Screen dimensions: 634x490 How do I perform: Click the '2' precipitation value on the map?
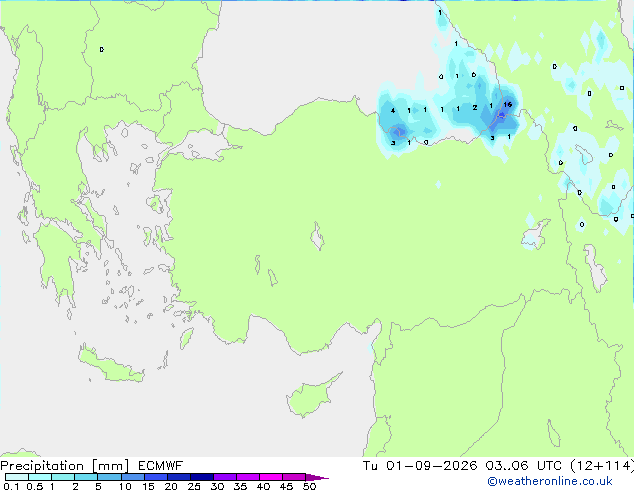tap(475, 108)
